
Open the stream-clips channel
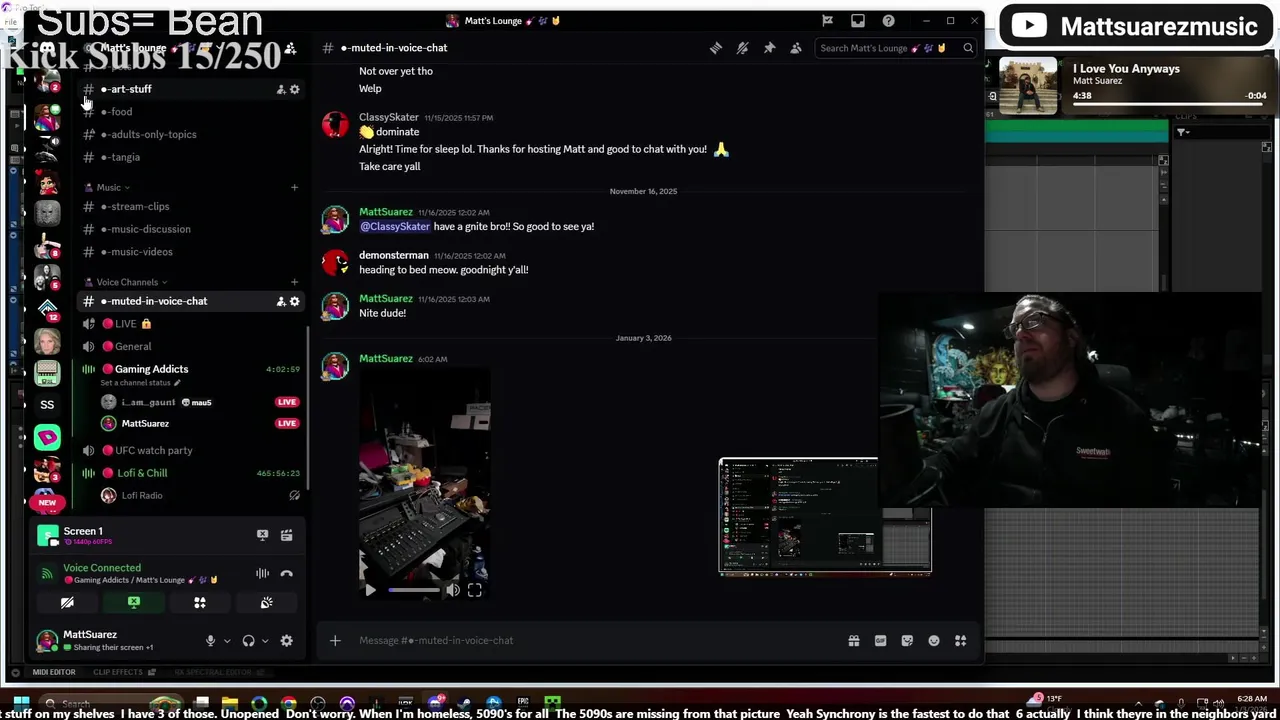point(190,206)
